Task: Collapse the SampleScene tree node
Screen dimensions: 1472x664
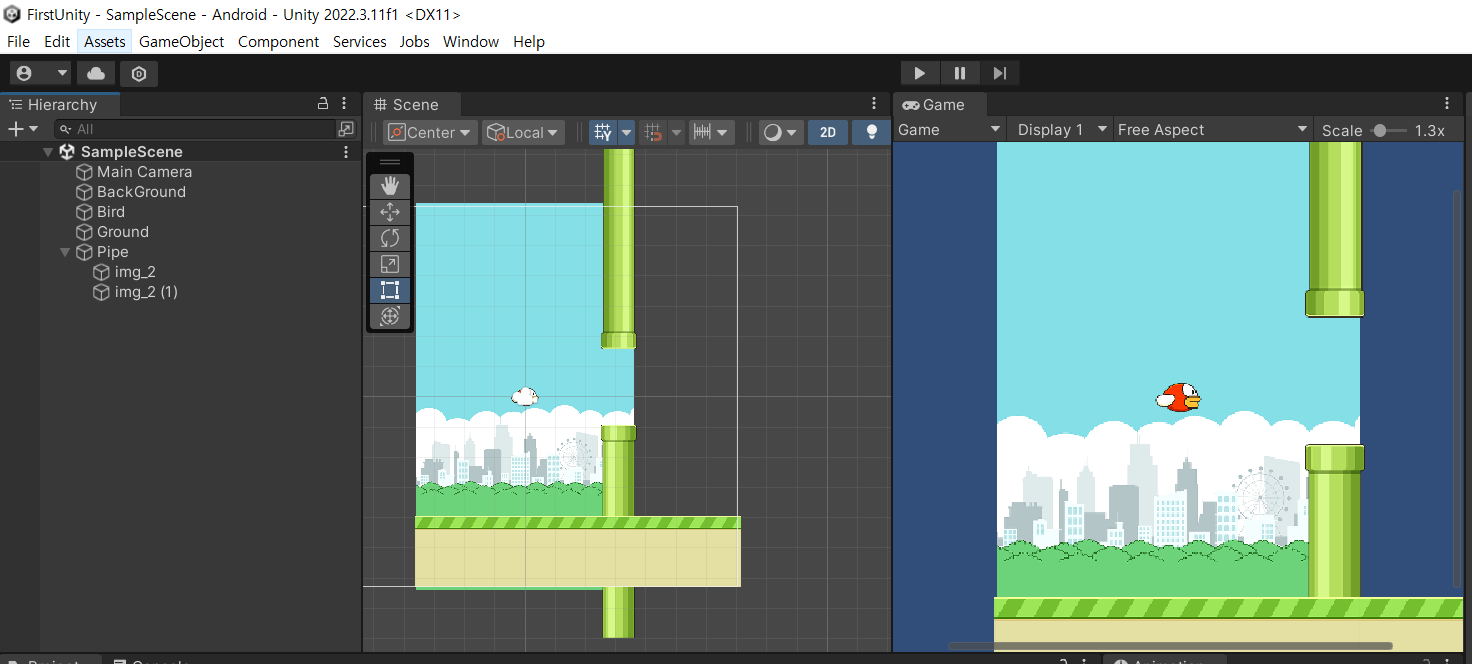Action: pyautogui.click(x=48, y=152)
